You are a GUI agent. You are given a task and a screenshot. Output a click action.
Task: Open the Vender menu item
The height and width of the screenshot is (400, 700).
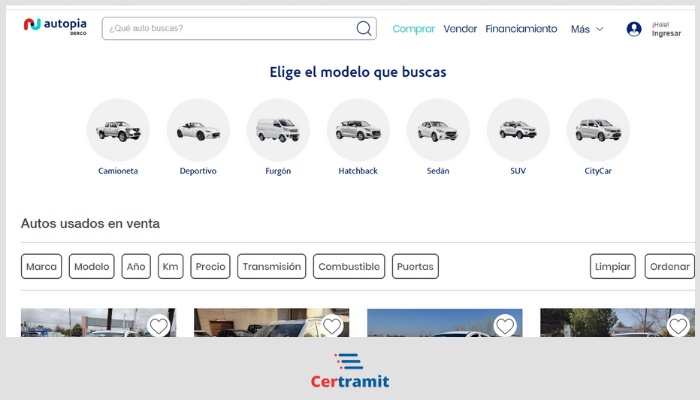(460, 29)
